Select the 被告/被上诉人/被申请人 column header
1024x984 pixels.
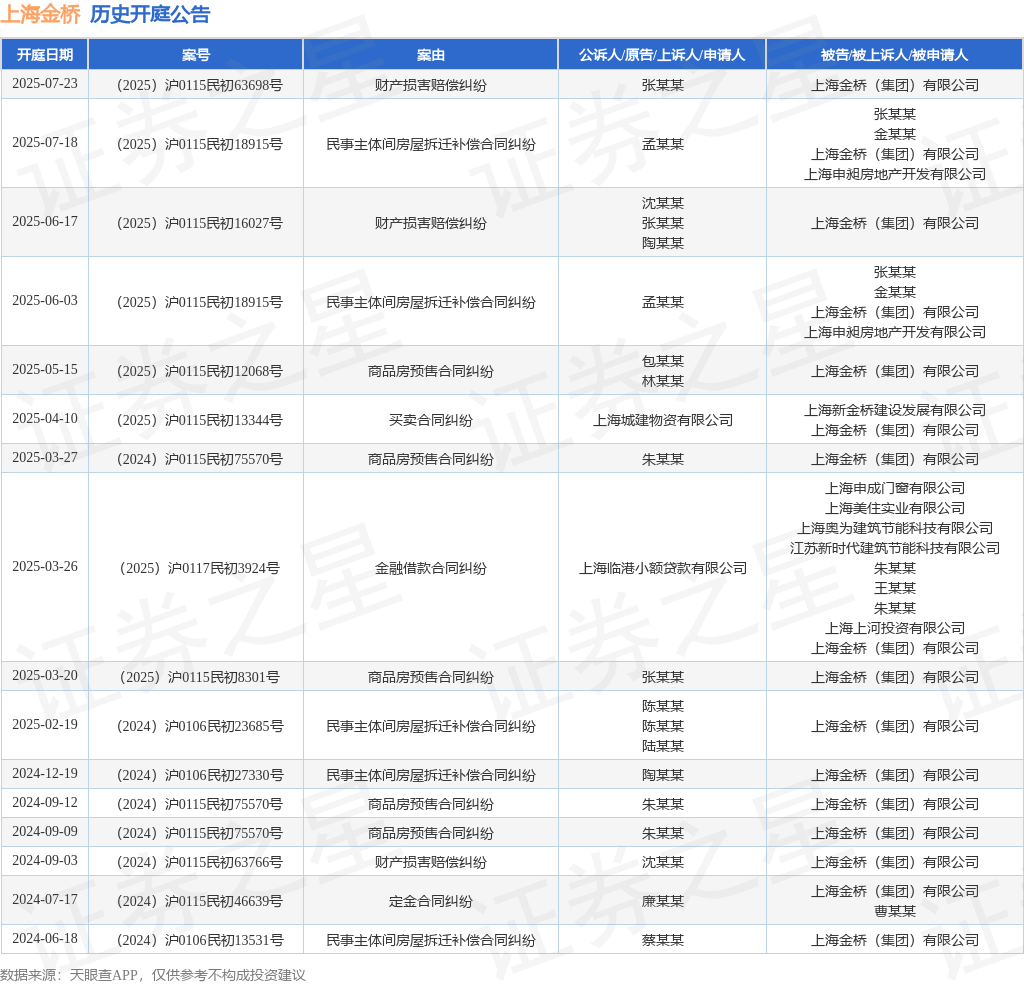pyautogui.click(x=894, y=55)
